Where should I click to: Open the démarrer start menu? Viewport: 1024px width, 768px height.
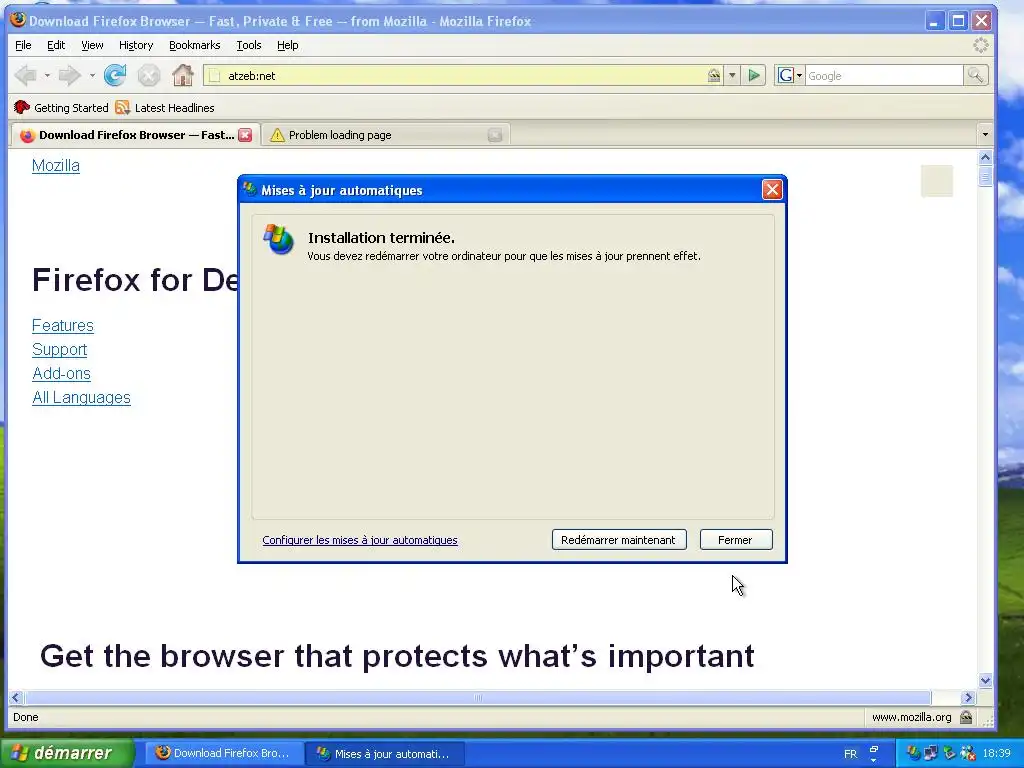click(67, 753)
